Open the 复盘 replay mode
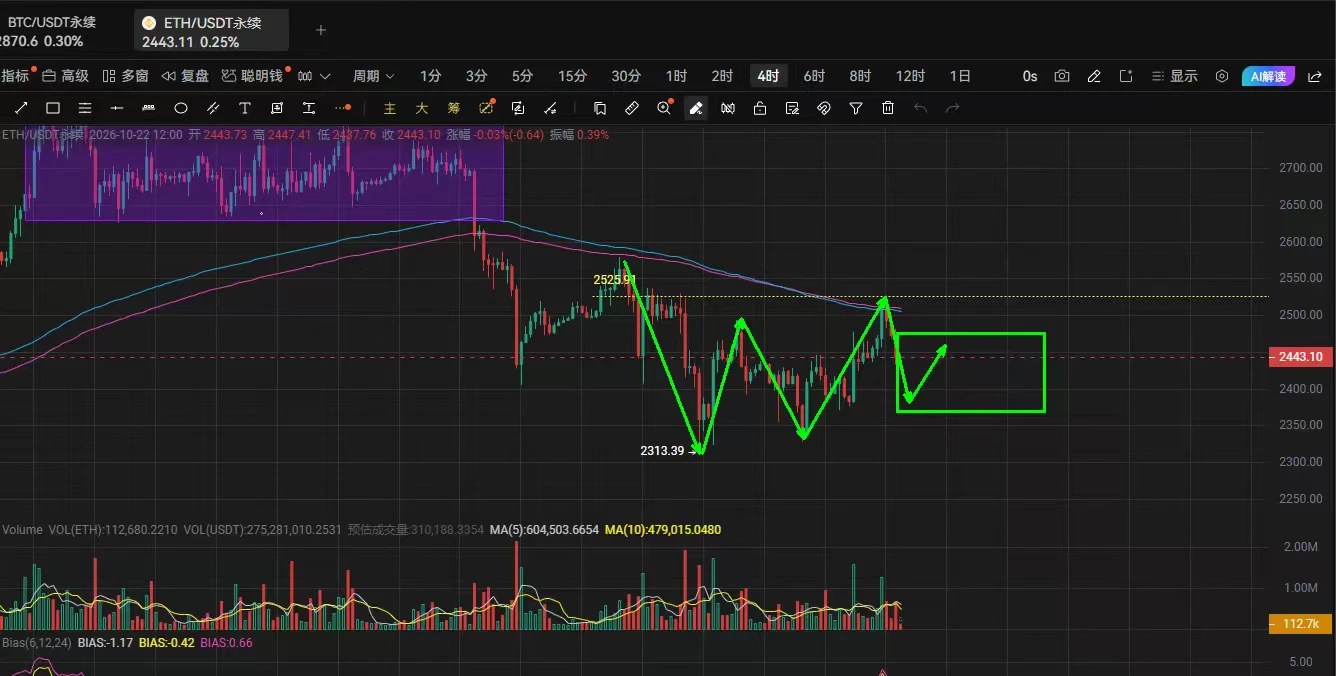 [x=185, y=76]
